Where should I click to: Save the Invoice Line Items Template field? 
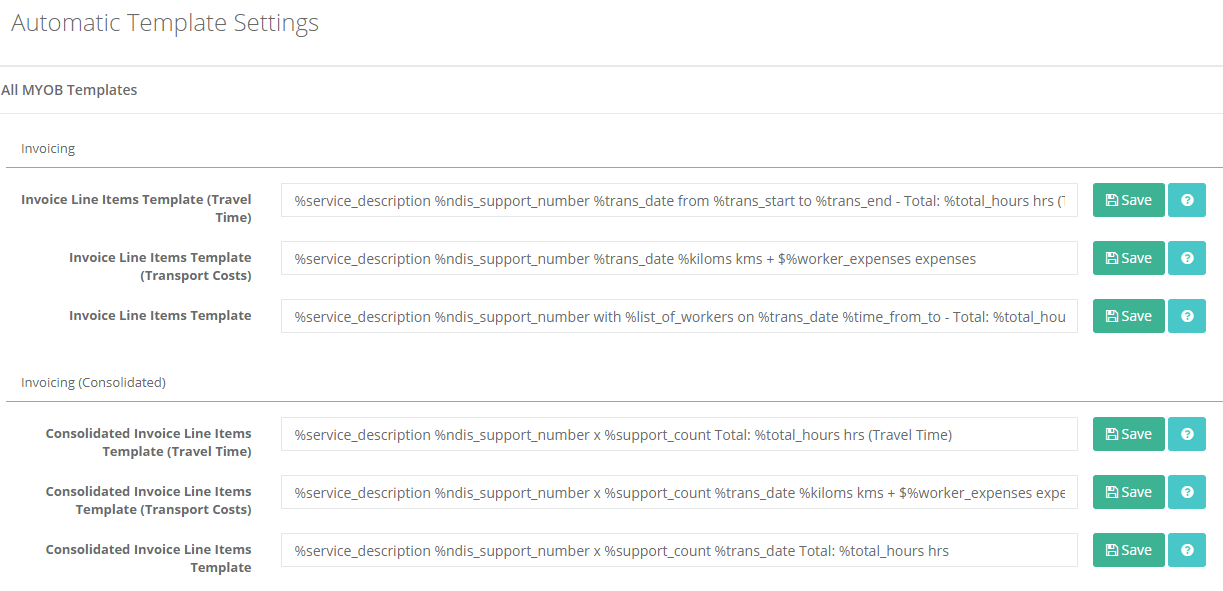1129,316
